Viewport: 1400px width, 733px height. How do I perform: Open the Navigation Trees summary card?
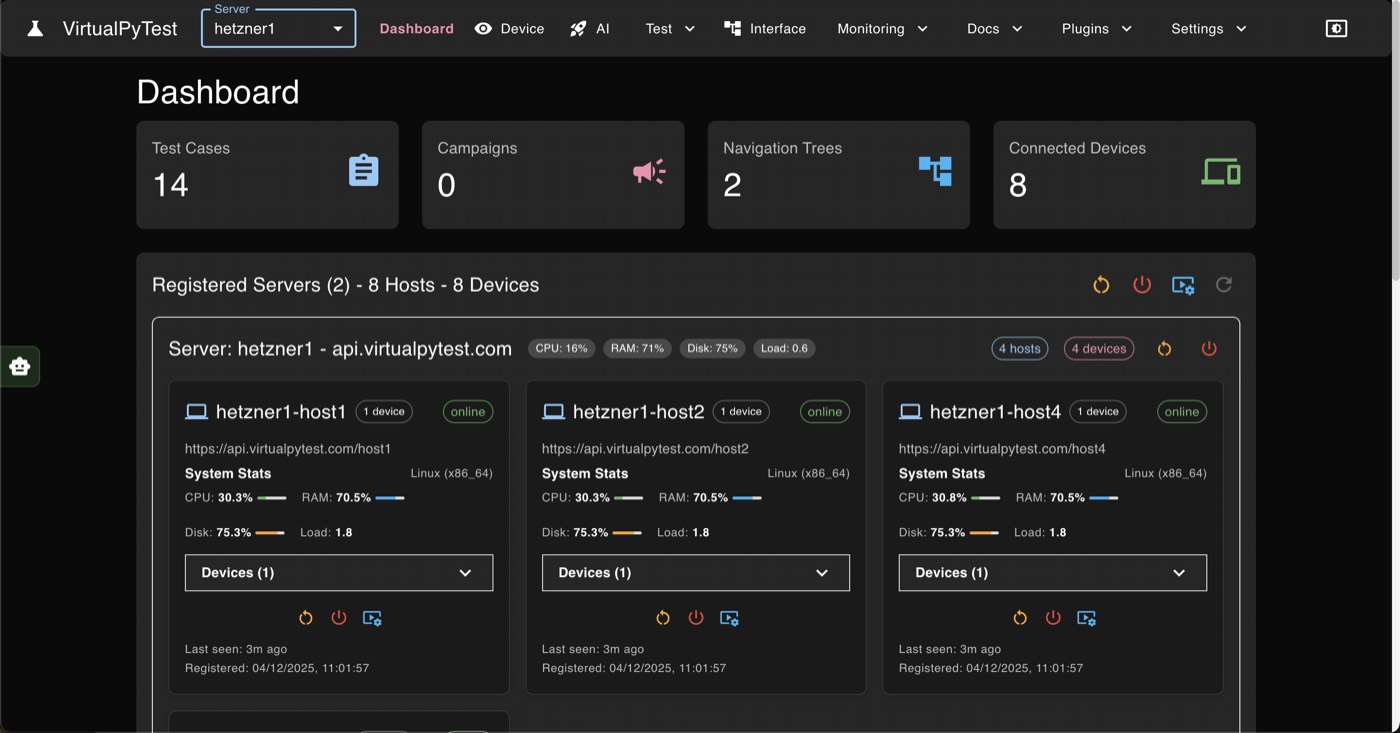[x=839, y=175]
